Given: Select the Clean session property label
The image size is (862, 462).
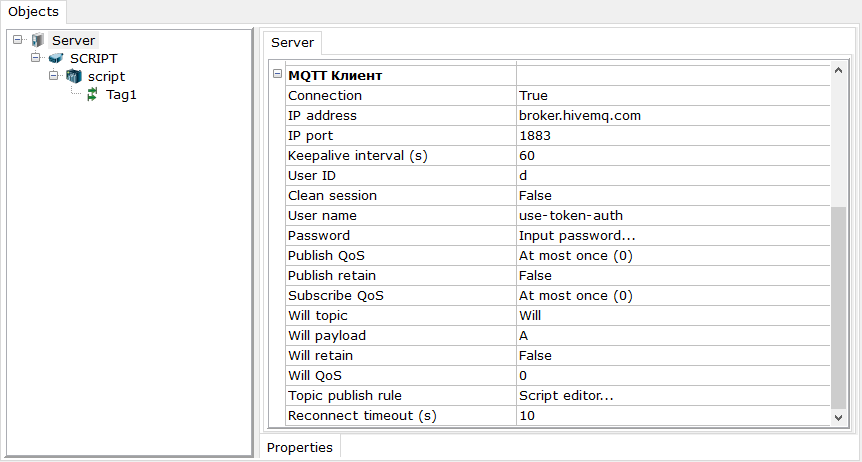Looking at the screenshot, I should coord(333,196).
